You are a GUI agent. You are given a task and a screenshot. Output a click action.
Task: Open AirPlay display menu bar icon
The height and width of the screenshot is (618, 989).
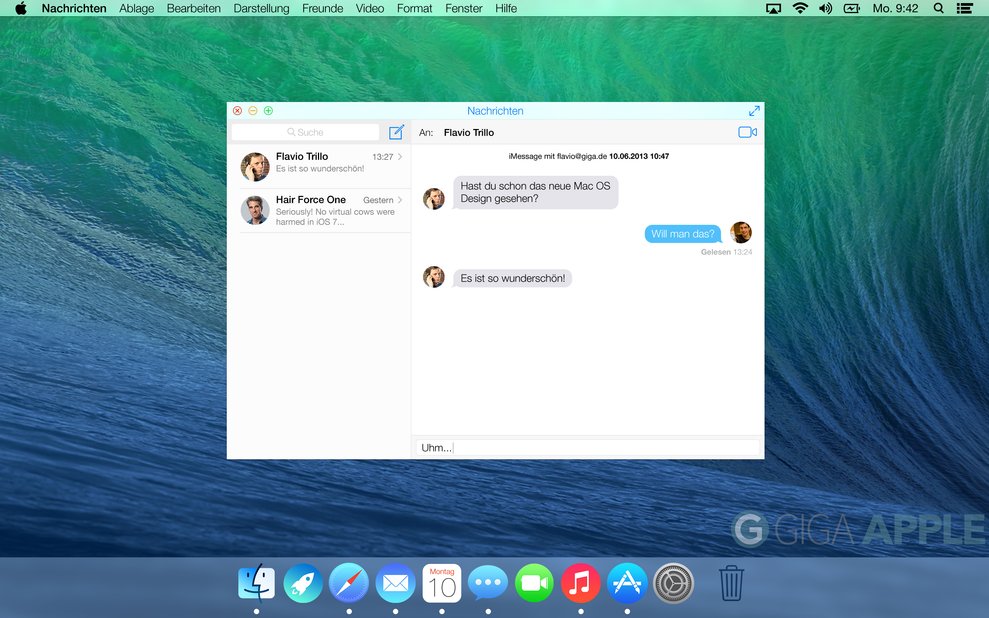click(x=773, y=8)
